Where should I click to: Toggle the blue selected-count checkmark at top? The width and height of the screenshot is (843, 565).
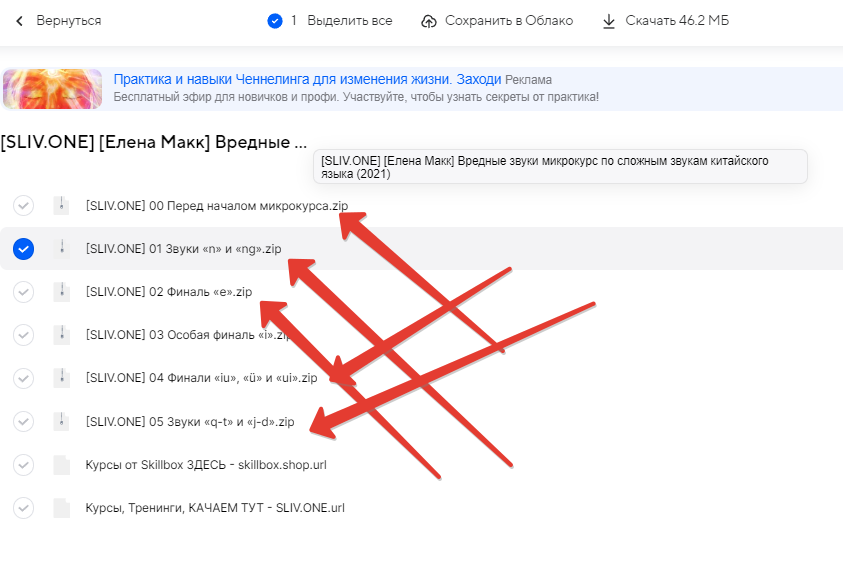275,21
